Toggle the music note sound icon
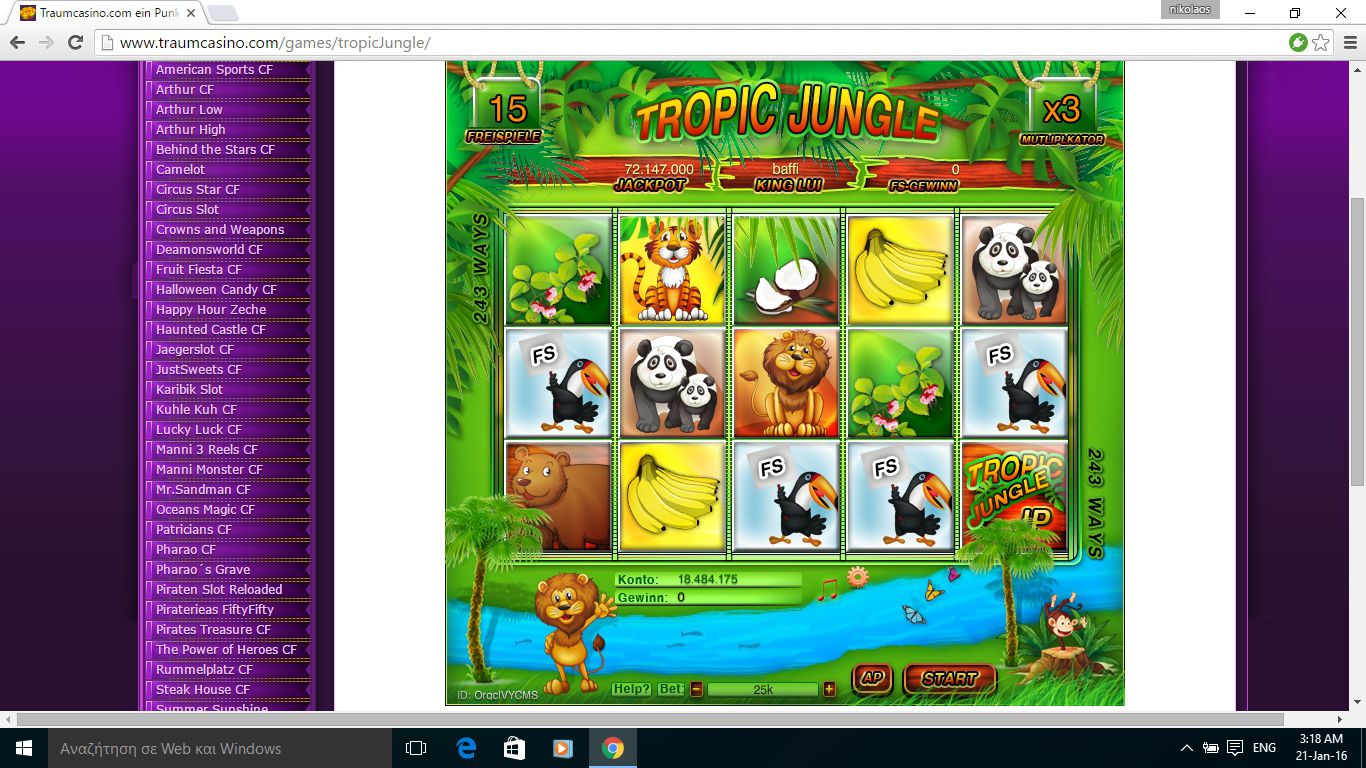 tap(827, 589)
